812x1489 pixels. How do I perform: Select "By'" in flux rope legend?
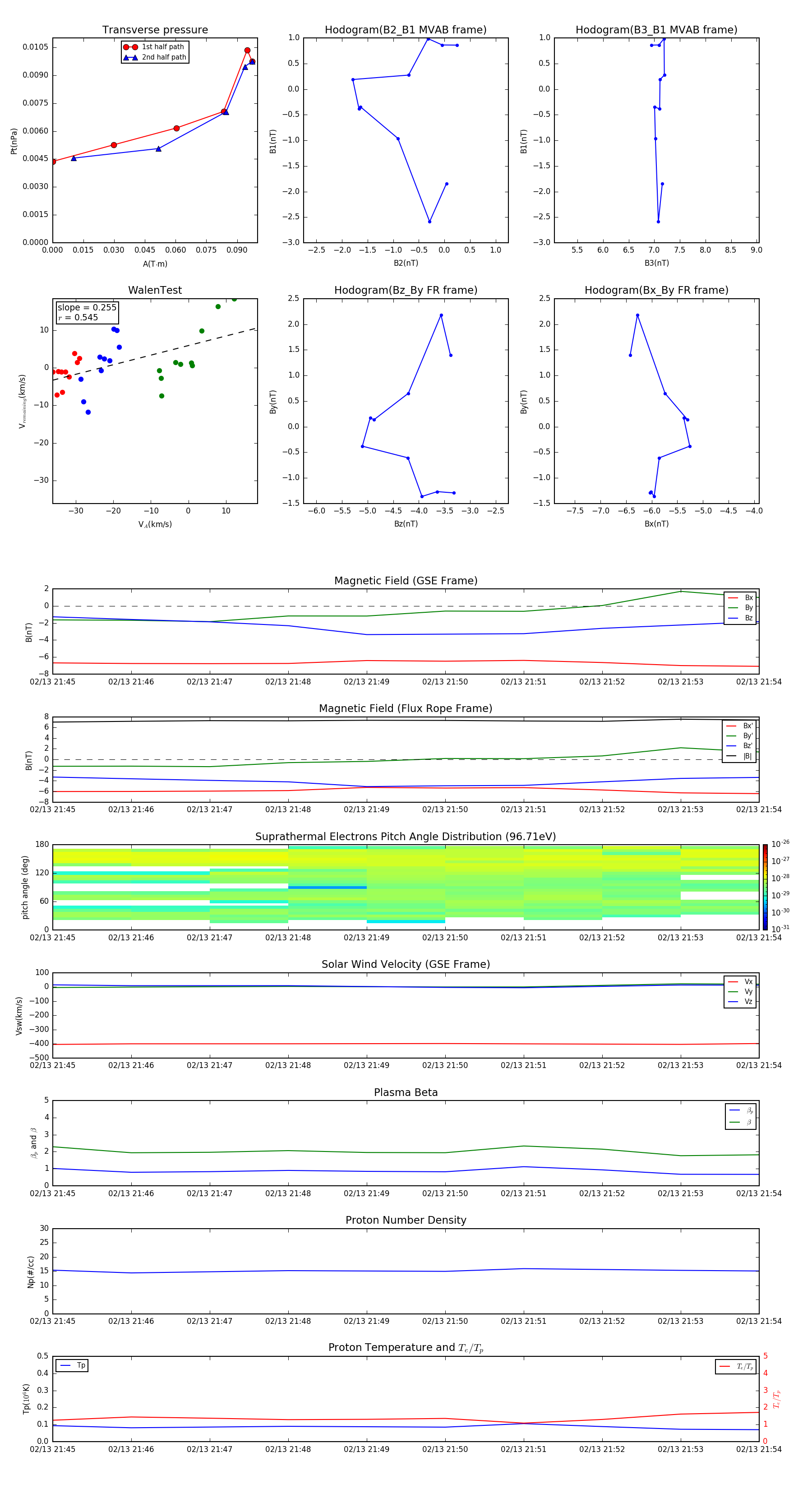(740, 736)
